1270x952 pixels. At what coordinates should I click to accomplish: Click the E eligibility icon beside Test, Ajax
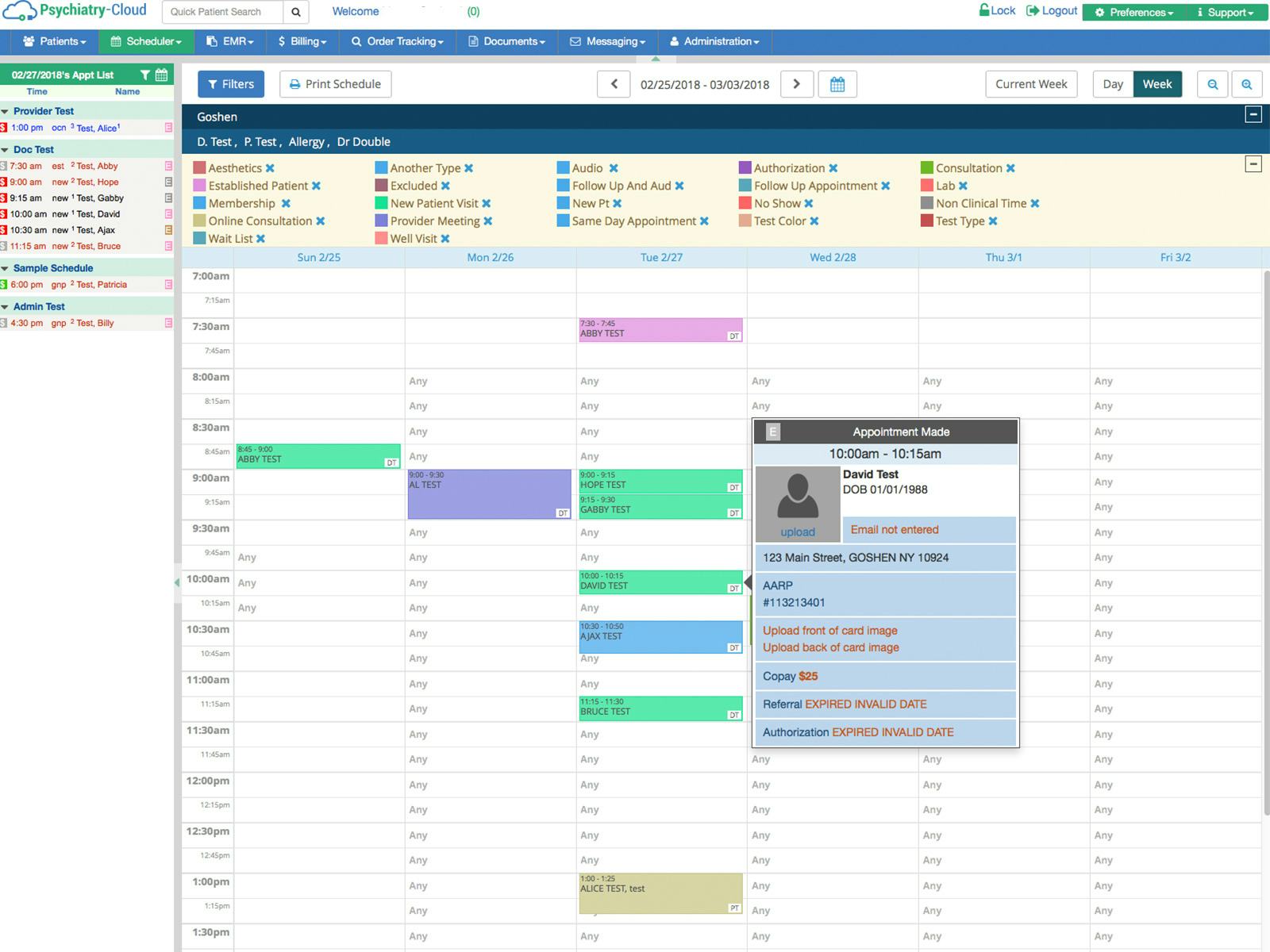pos(167,230)
